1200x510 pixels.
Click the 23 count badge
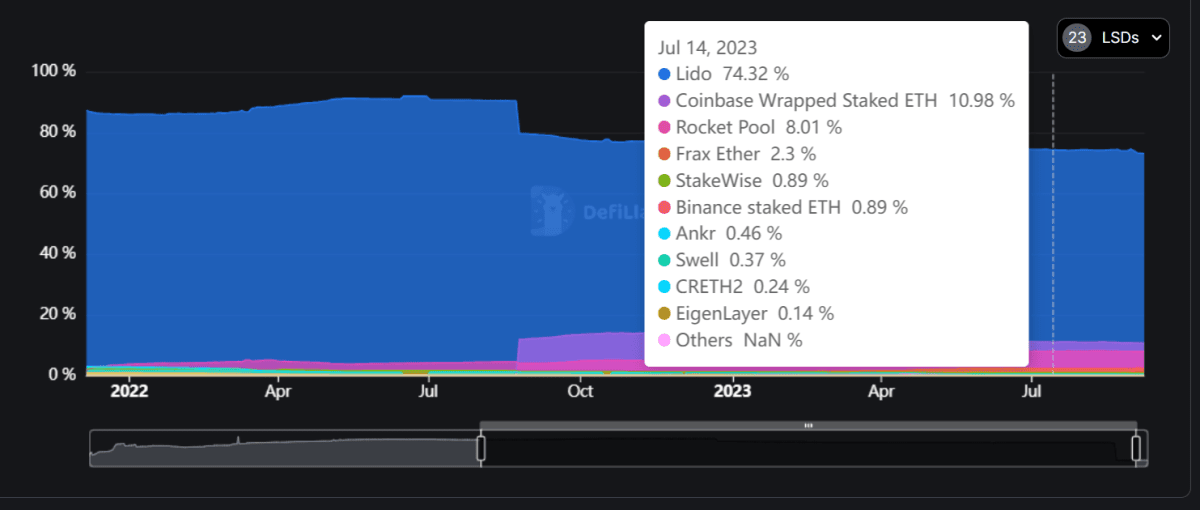point(1077,38)
